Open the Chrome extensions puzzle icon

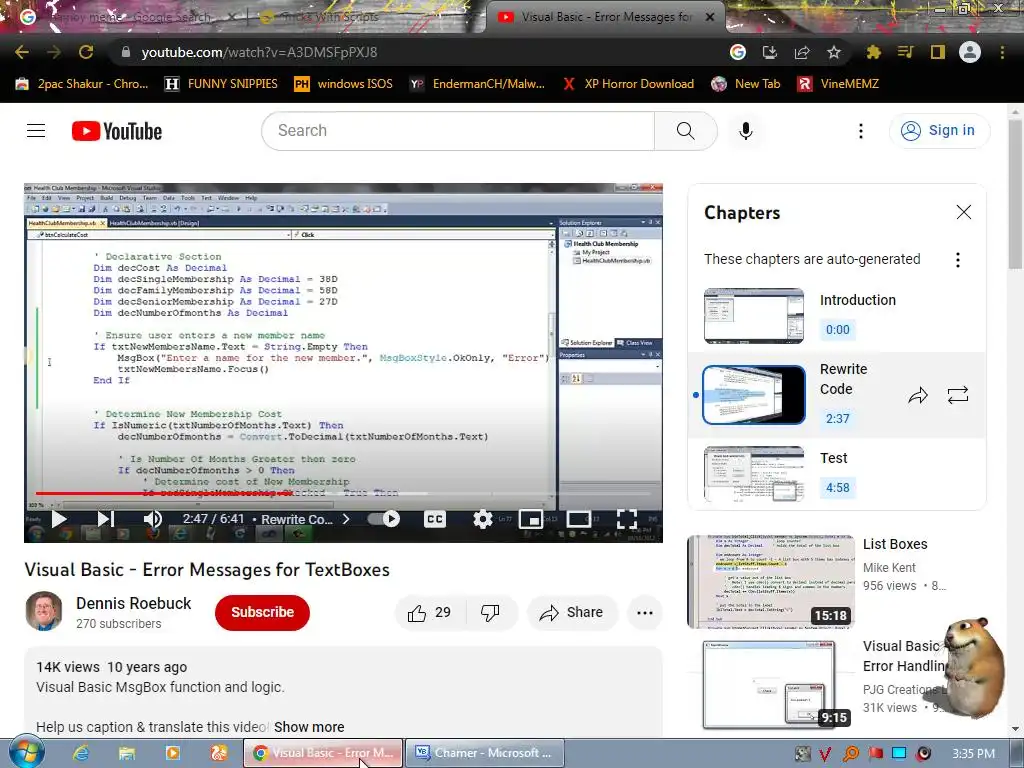click(x=873, y=52)
